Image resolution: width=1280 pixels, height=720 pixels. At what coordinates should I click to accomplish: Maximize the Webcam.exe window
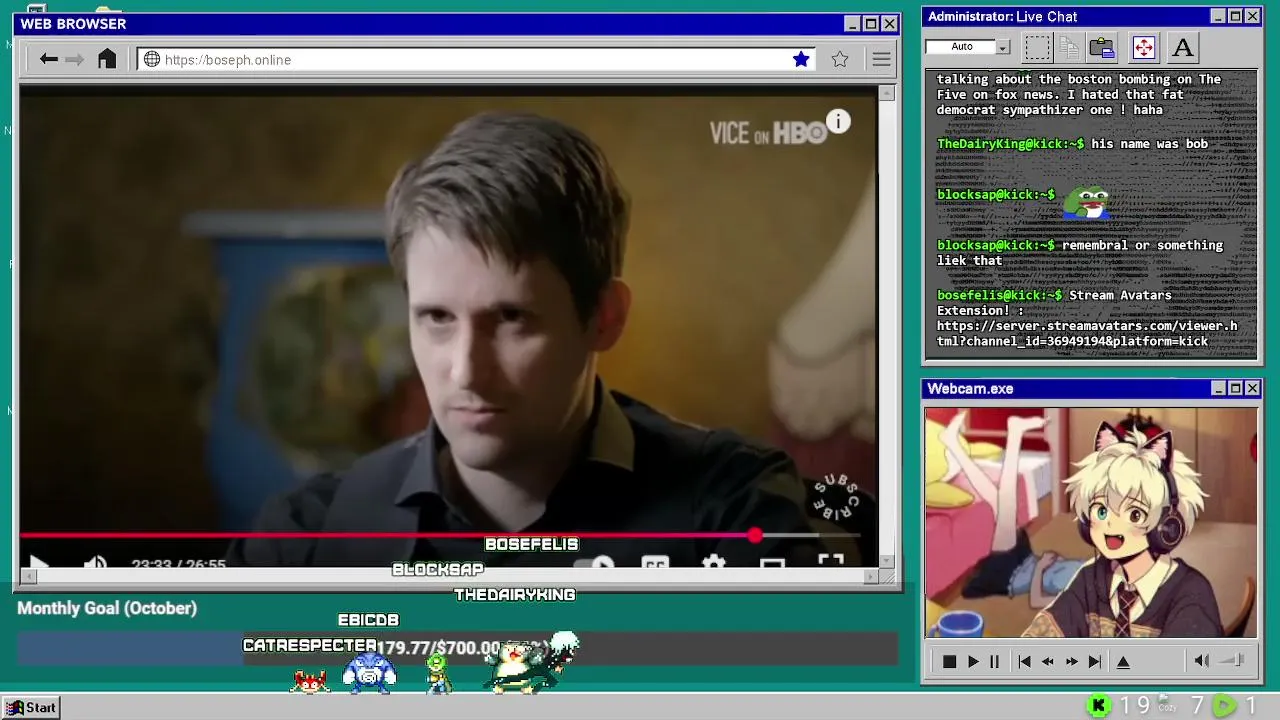pyautogui.click(x=1235, y=389)
